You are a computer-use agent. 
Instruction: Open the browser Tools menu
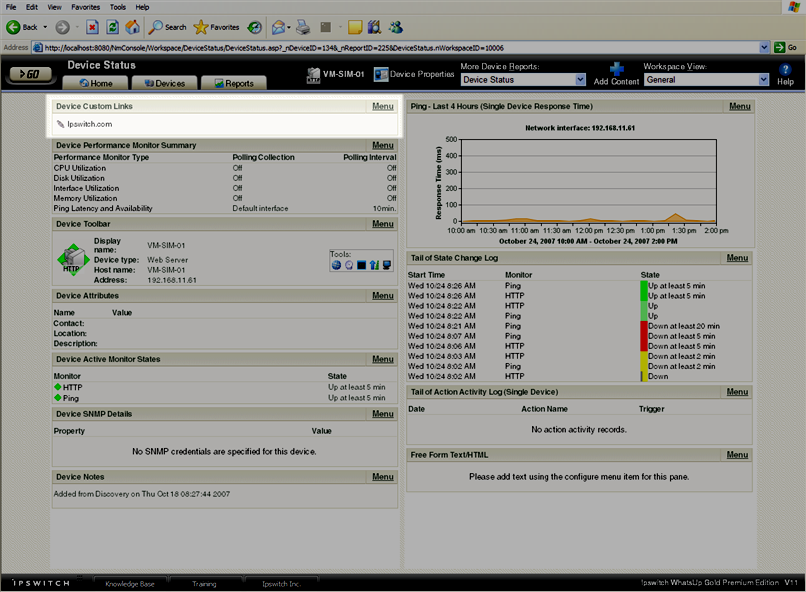(118, 6)
